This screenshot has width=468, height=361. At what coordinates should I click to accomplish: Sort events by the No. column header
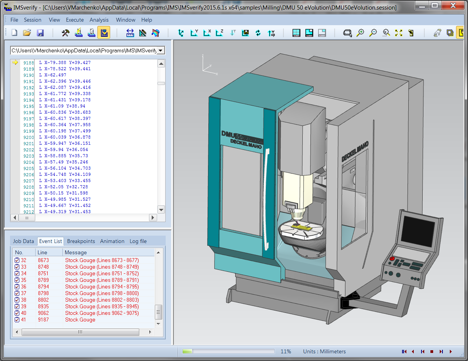coord(24,252)
